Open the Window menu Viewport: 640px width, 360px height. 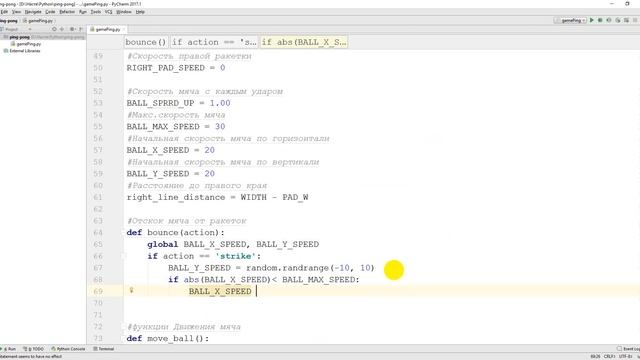point(124,12)
